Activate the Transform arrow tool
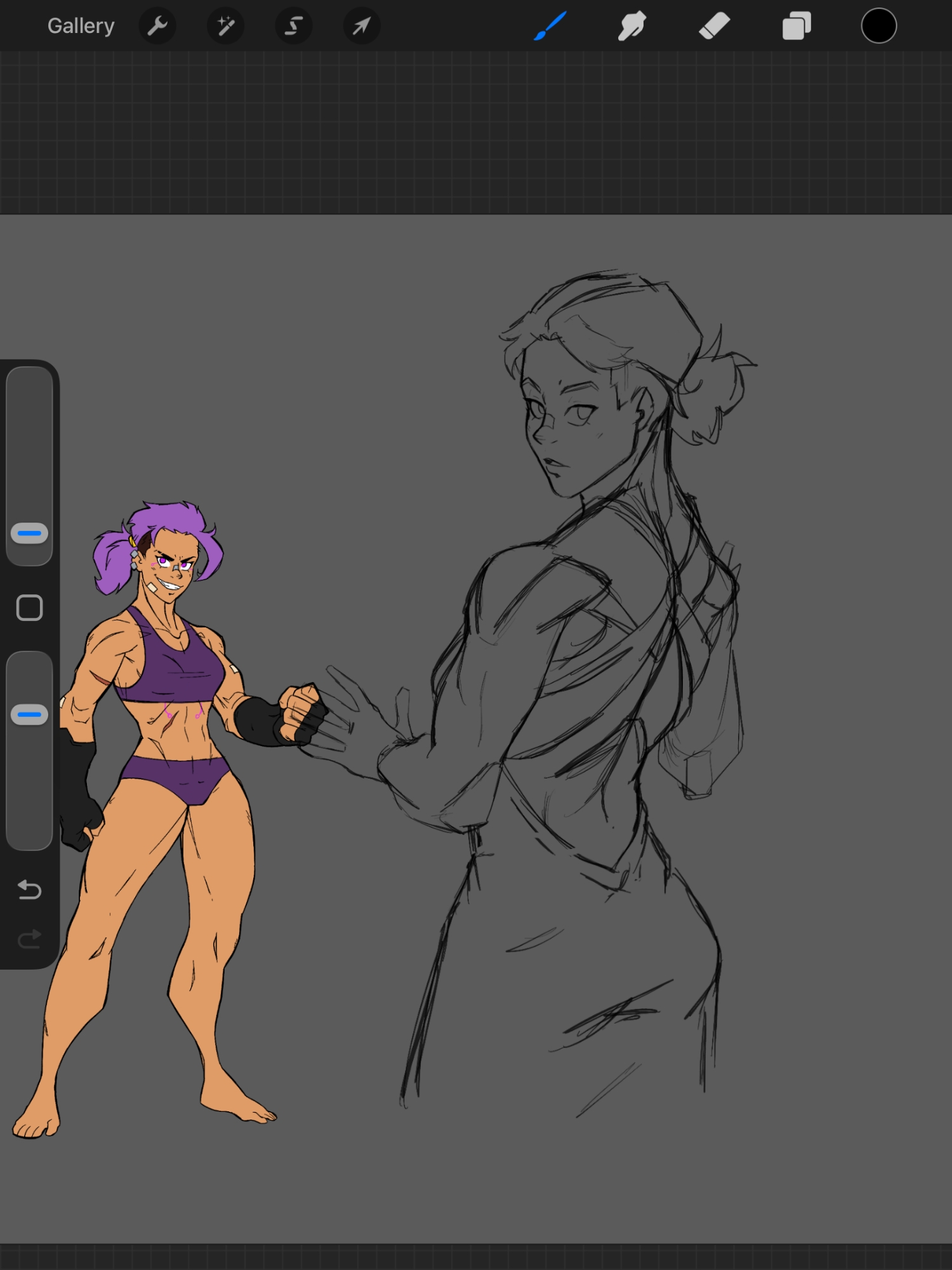This screenshot has height=1270, width=952. [x=362, y=26]
